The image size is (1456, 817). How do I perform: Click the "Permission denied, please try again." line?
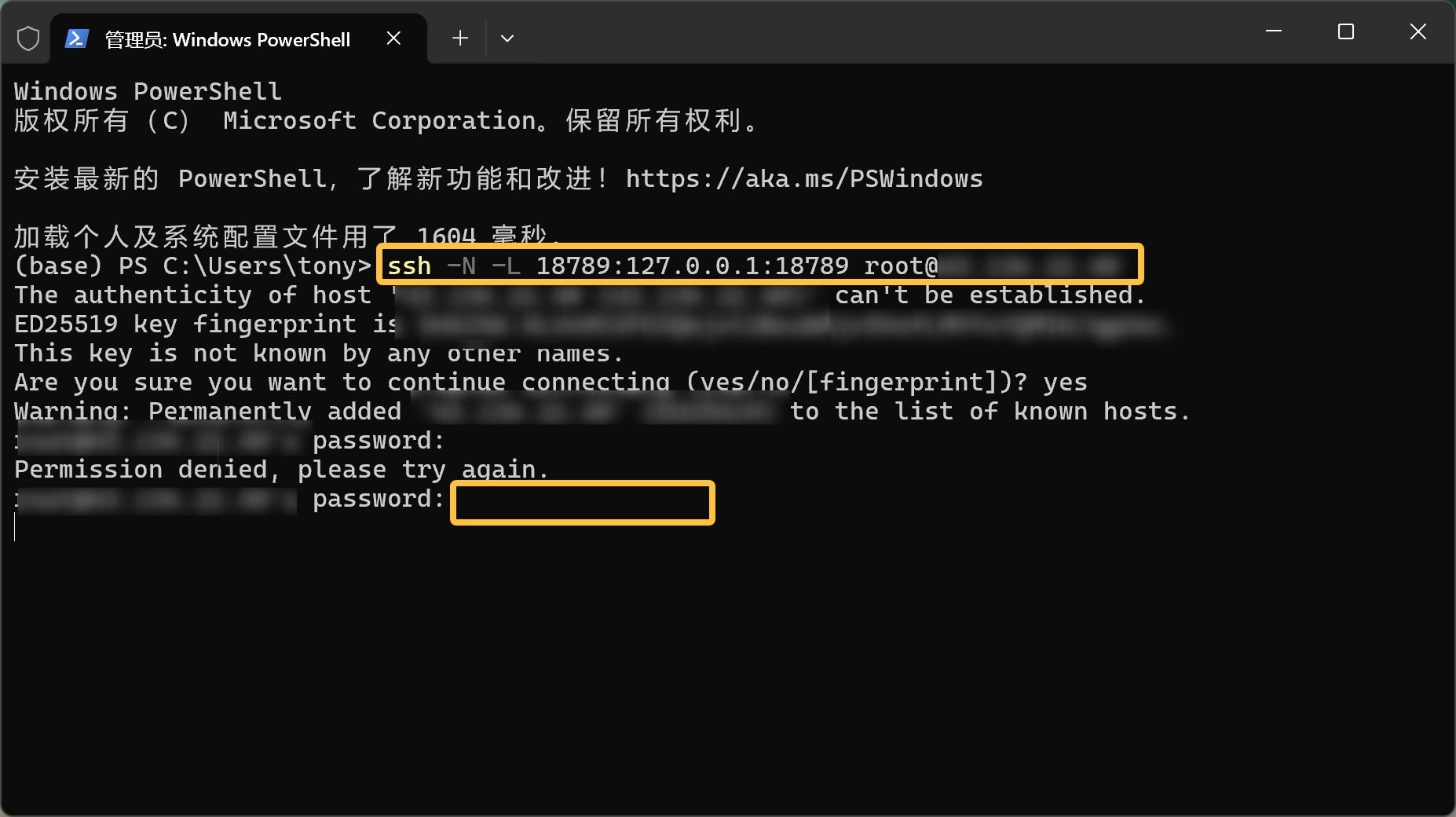tap(280, 470)
